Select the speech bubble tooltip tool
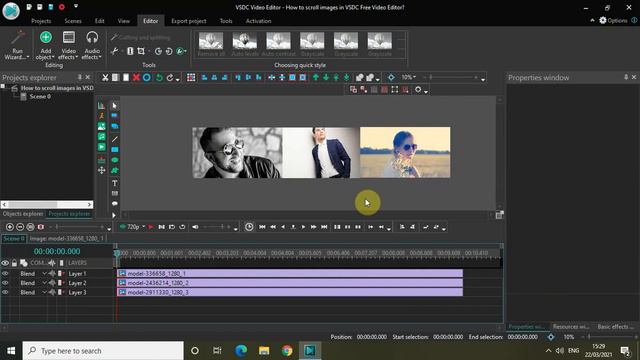The width and height of the screenshot is (640, 360). click(115, 203)
